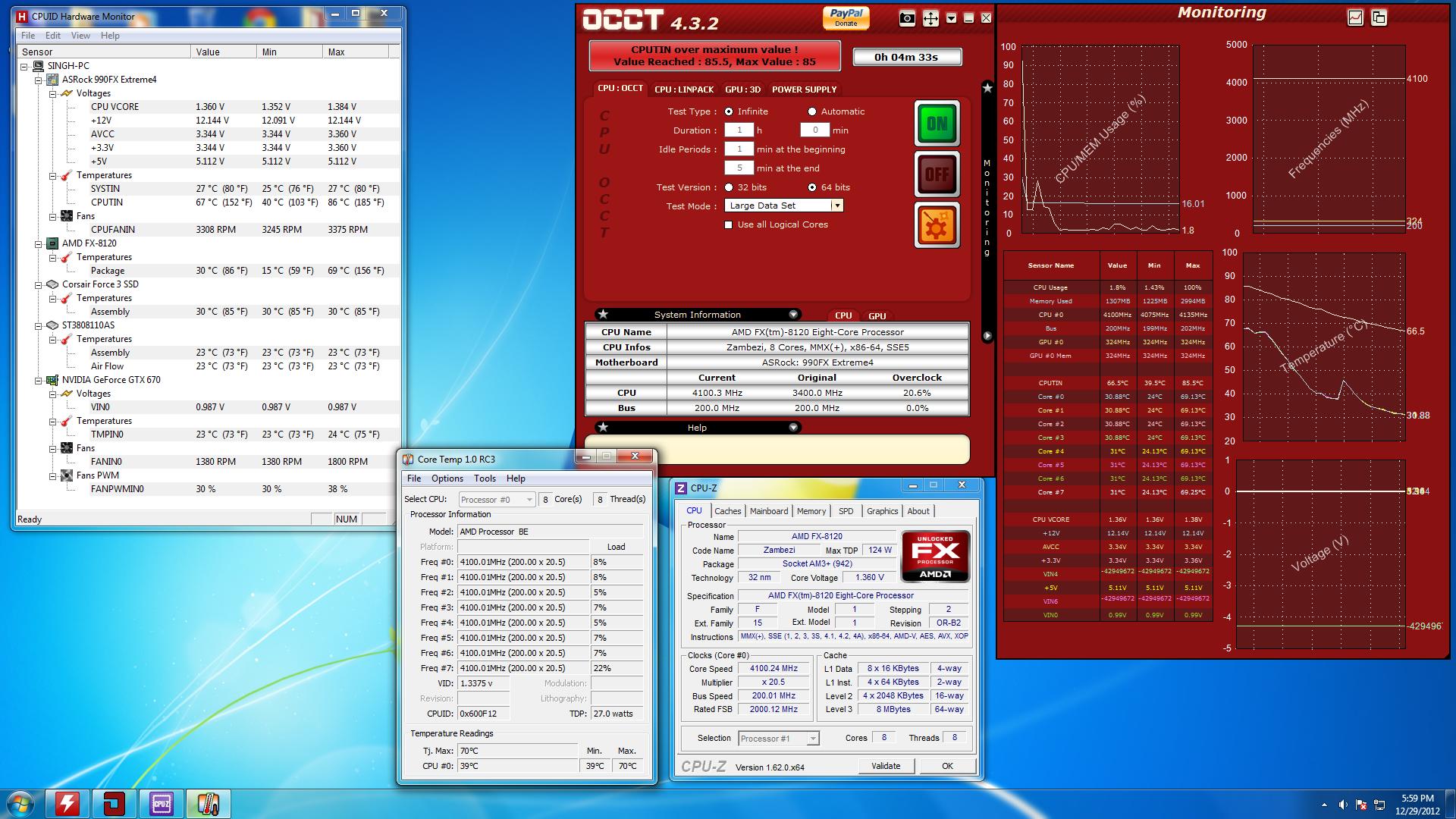This screenshot has height=819, width=1456.
Task: Click the OCCT move-window arrows icon
Action: coord(930,19)
